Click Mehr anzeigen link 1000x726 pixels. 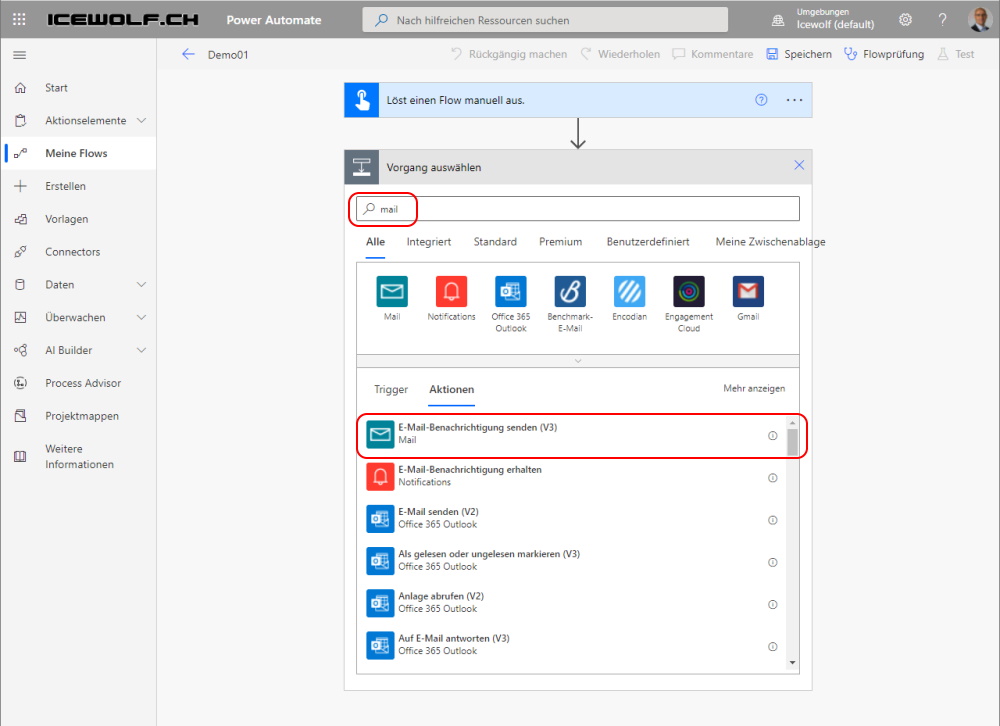tap(754, 388)
